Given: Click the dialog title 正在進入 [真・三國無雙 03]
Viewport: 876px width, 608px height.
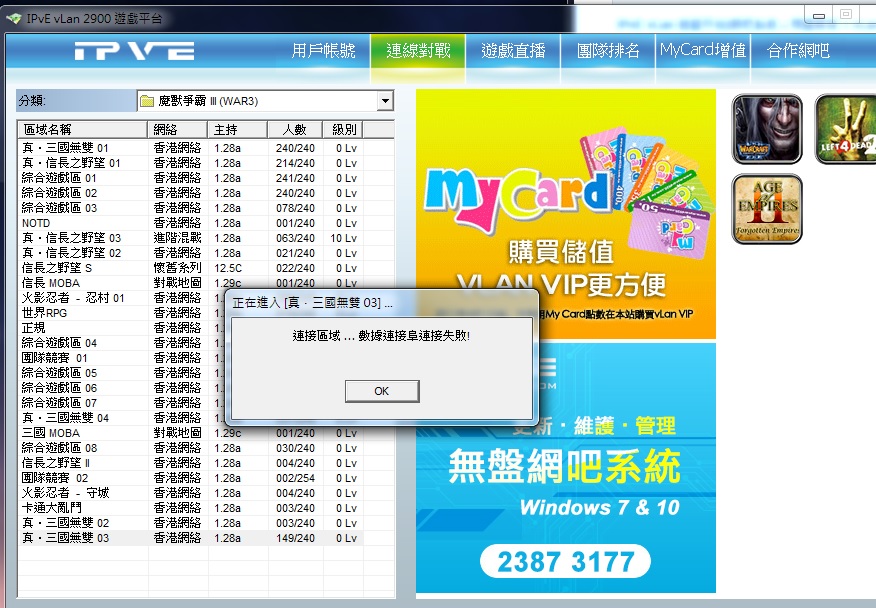Looking at the screenshot, I should (312, 303).
